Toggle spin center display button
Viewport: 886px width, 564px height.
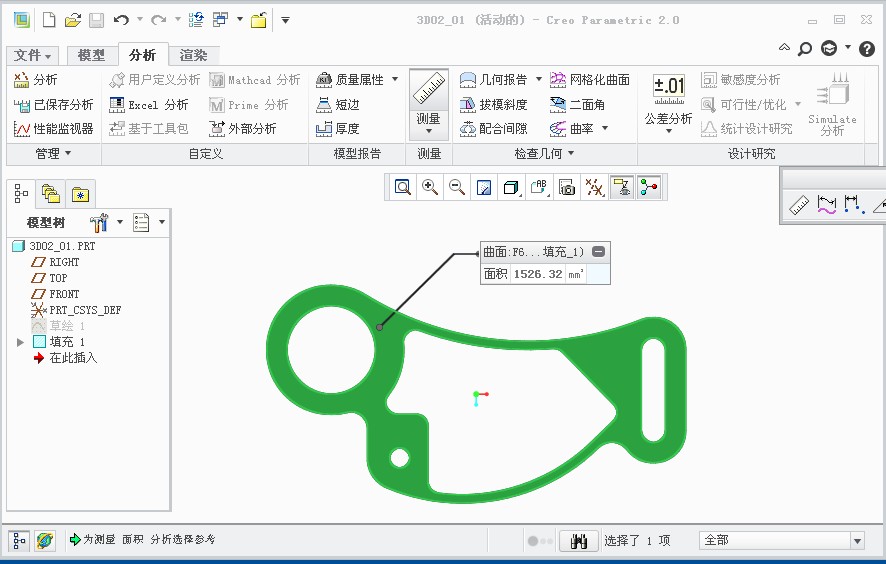(649, 187)
